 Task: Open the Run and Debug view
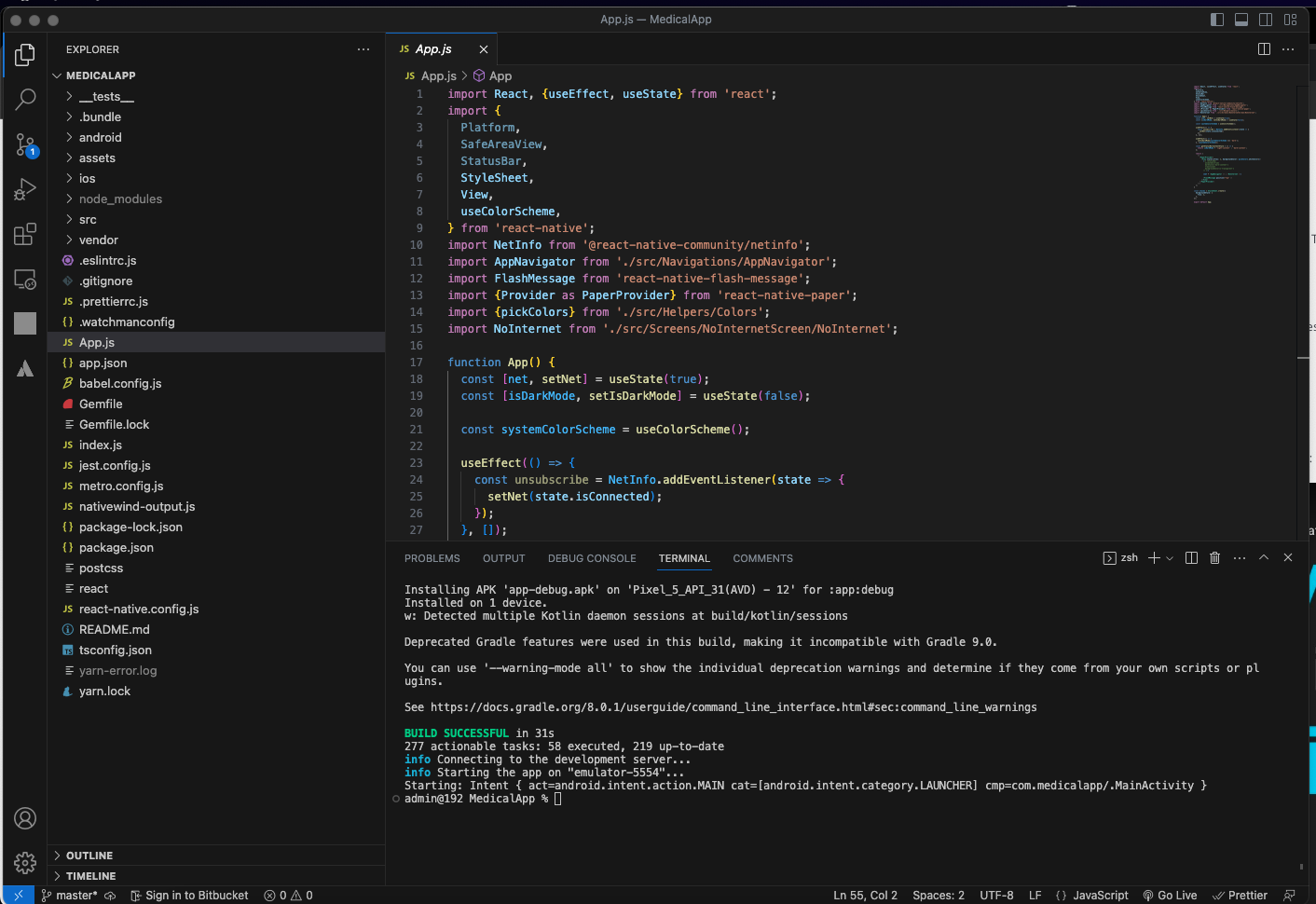pyautogui.click(x=25, y=189)
